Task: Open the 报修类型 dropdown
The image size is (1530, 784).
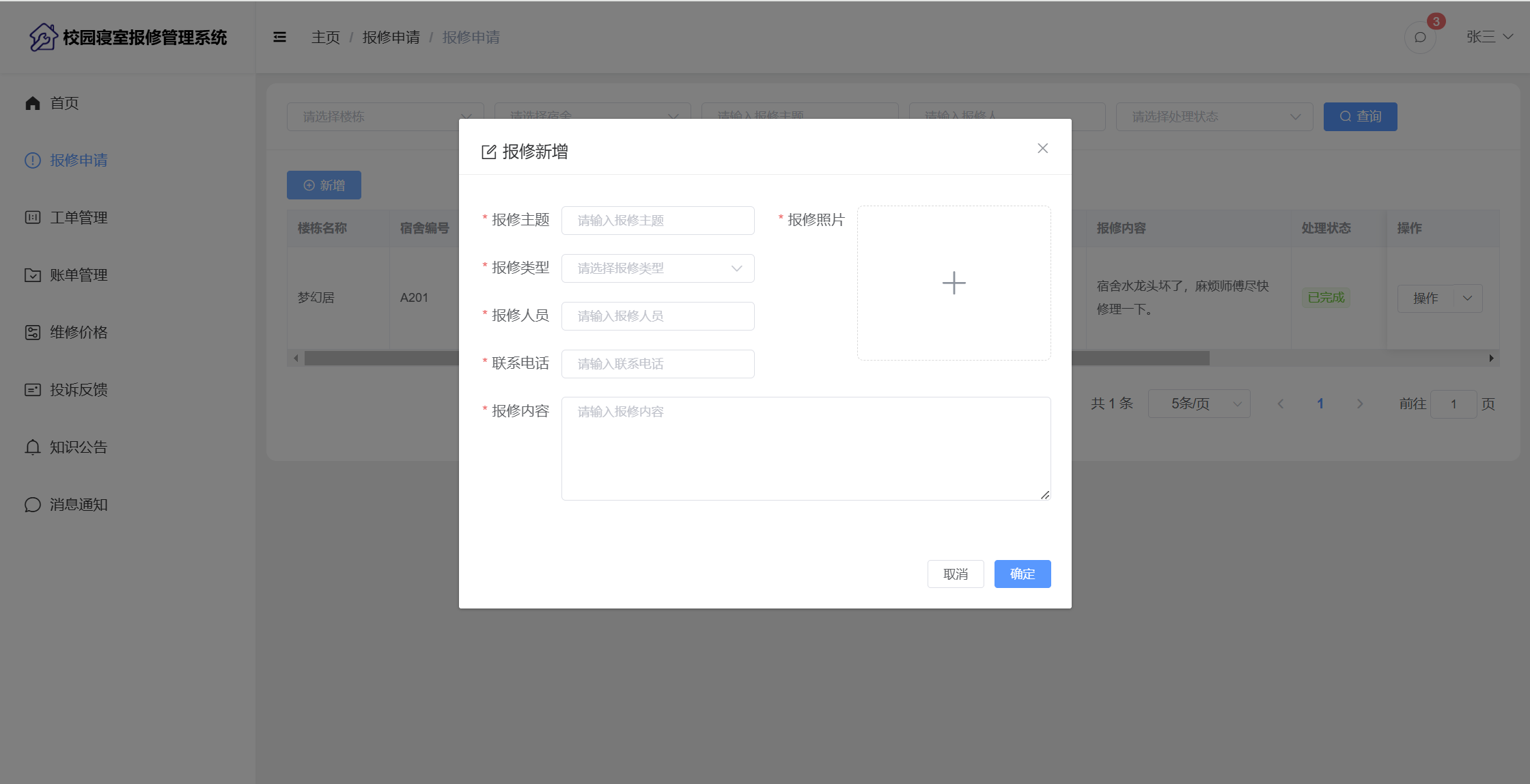Action: (657, 268)
